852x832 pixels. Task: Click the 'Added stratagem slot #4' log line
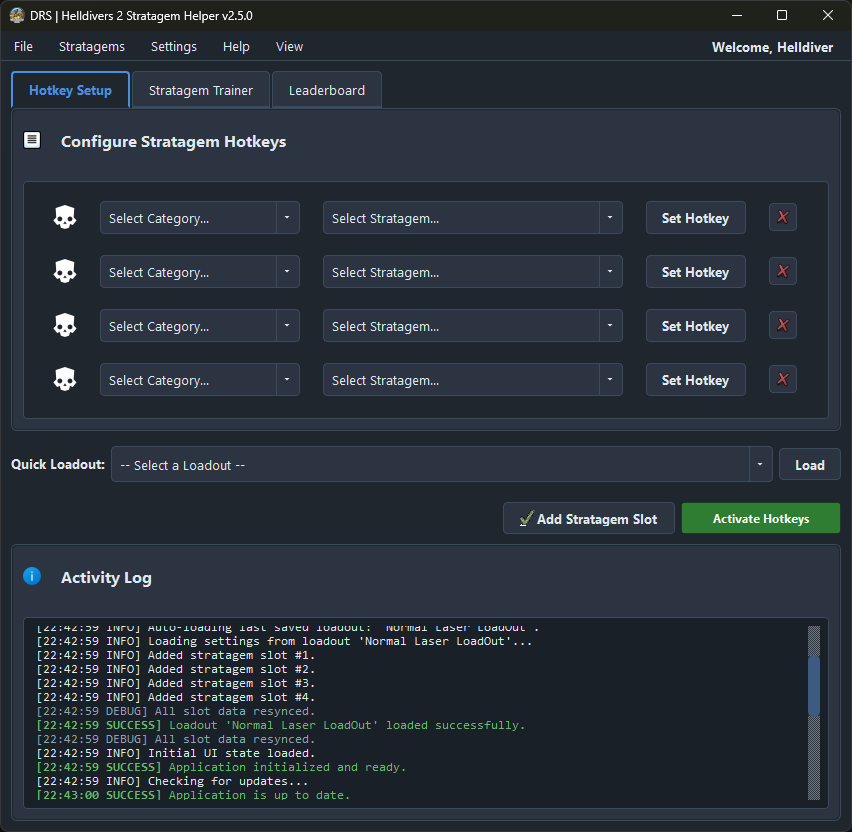click(x=176, y=697)
